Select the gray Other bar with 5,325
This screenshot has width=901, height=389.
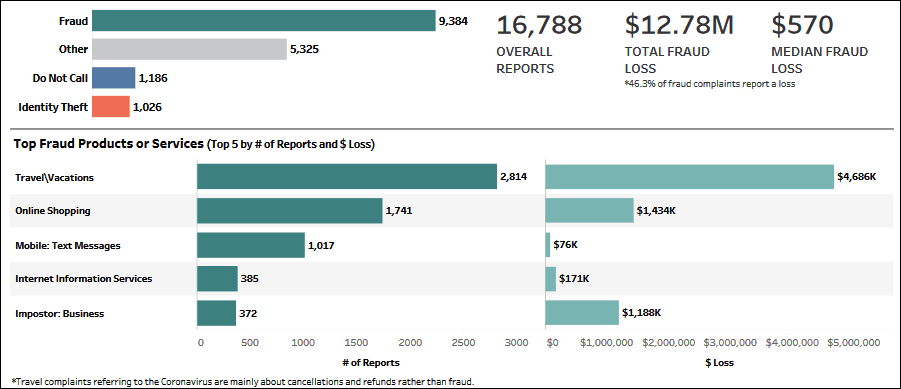189,49
